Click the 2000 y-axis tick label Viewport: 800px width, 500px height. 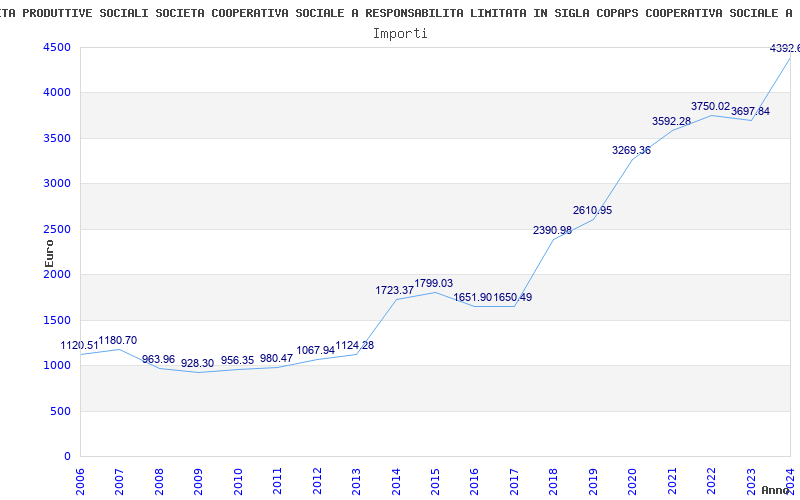click(58, 274)
